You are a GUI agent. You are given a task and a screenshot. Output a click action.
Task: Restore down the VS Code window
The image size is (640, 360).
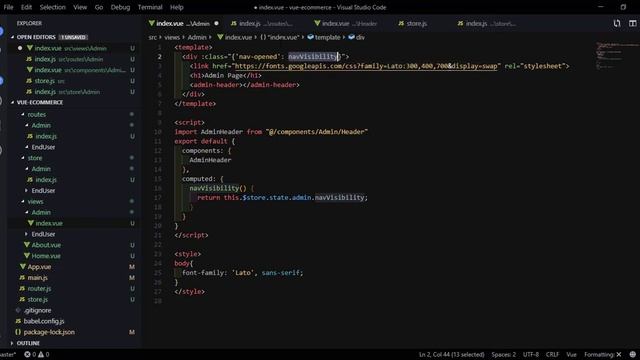pyautogui.click(x=623, y=7)
